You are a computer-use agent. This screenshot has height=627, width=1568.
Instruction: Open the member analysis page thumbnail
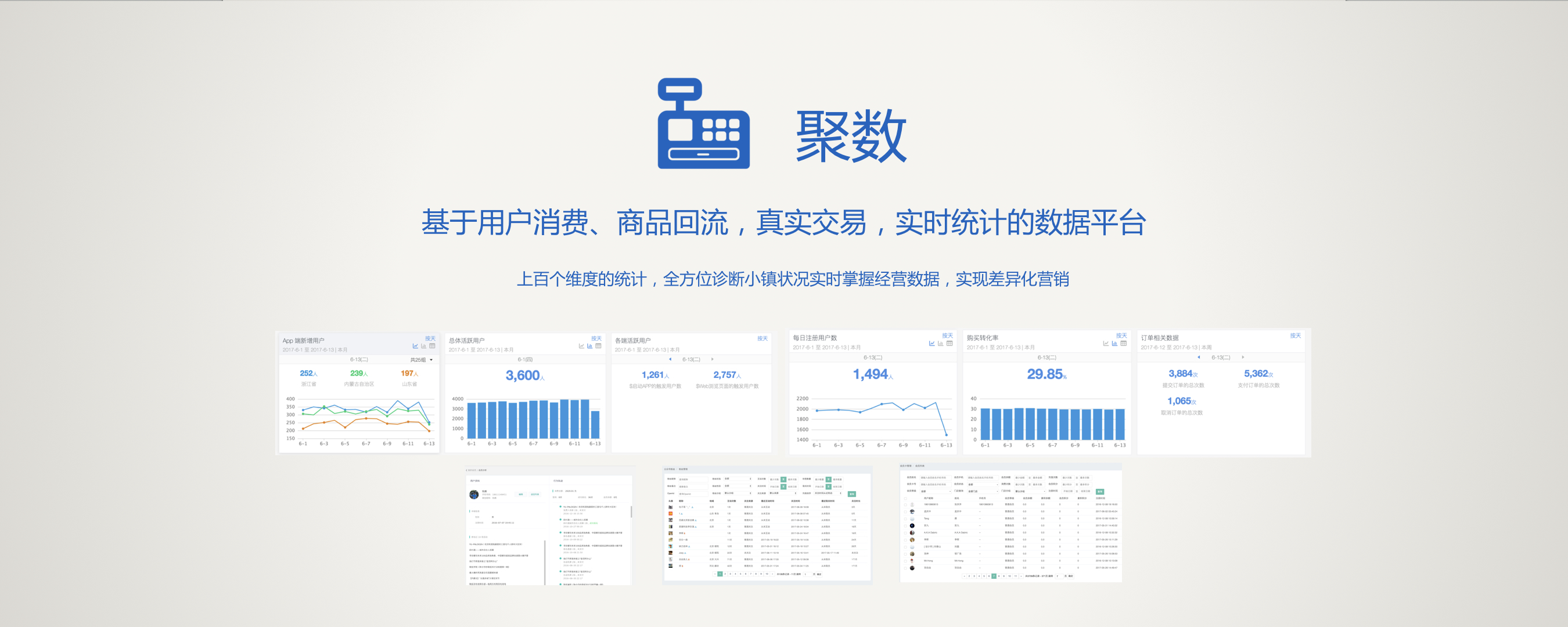[x=549, y=526]
